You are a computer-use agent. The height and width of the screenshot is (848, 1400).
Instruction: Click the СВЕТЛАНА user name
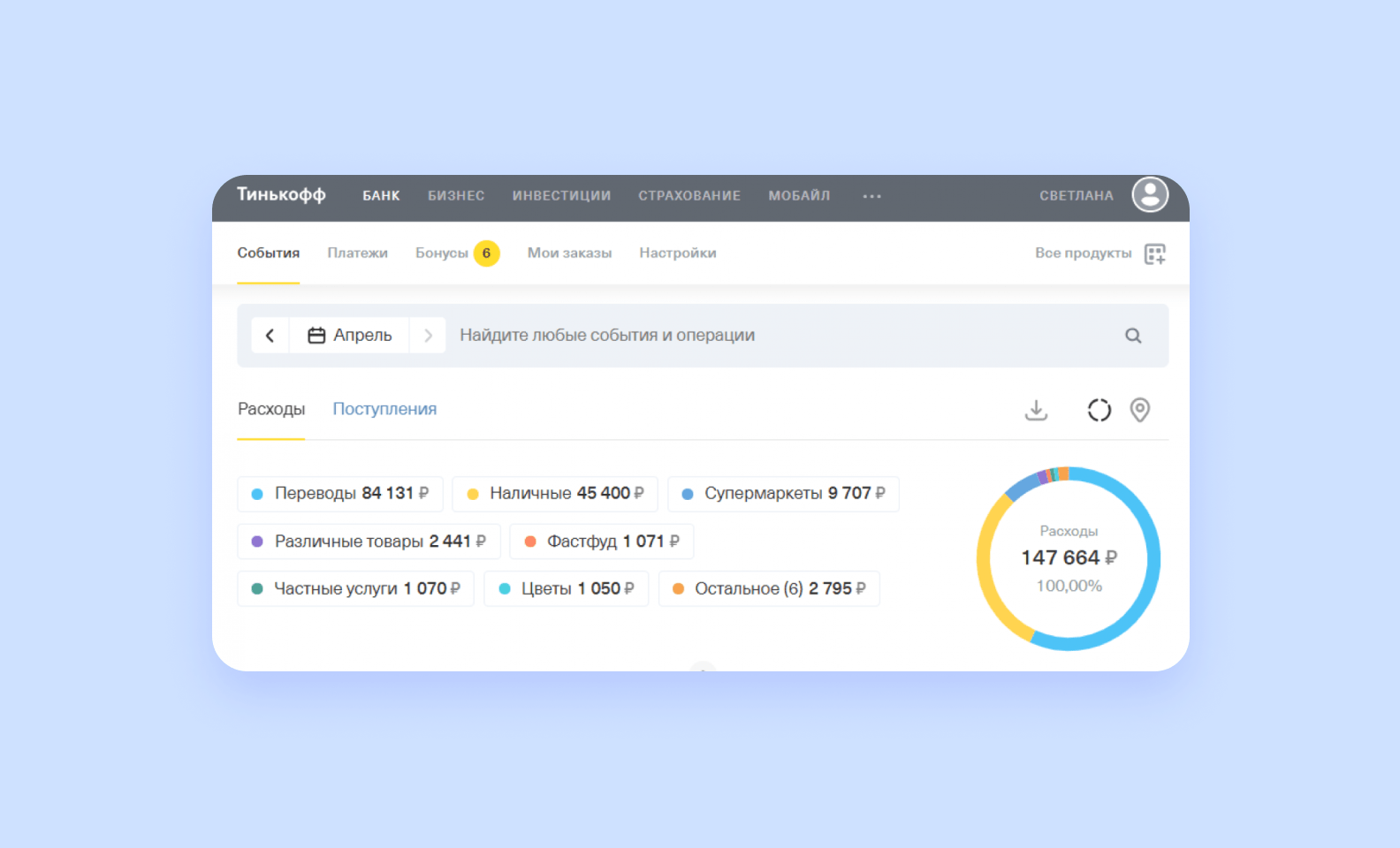click(x=1077, y=196)
